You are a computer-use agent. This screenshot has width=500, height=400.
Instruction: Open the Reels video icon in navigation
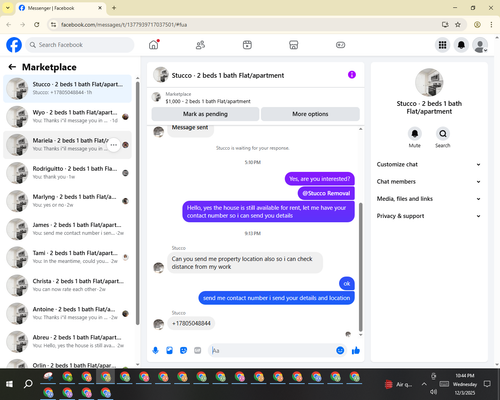coord(247,45)
